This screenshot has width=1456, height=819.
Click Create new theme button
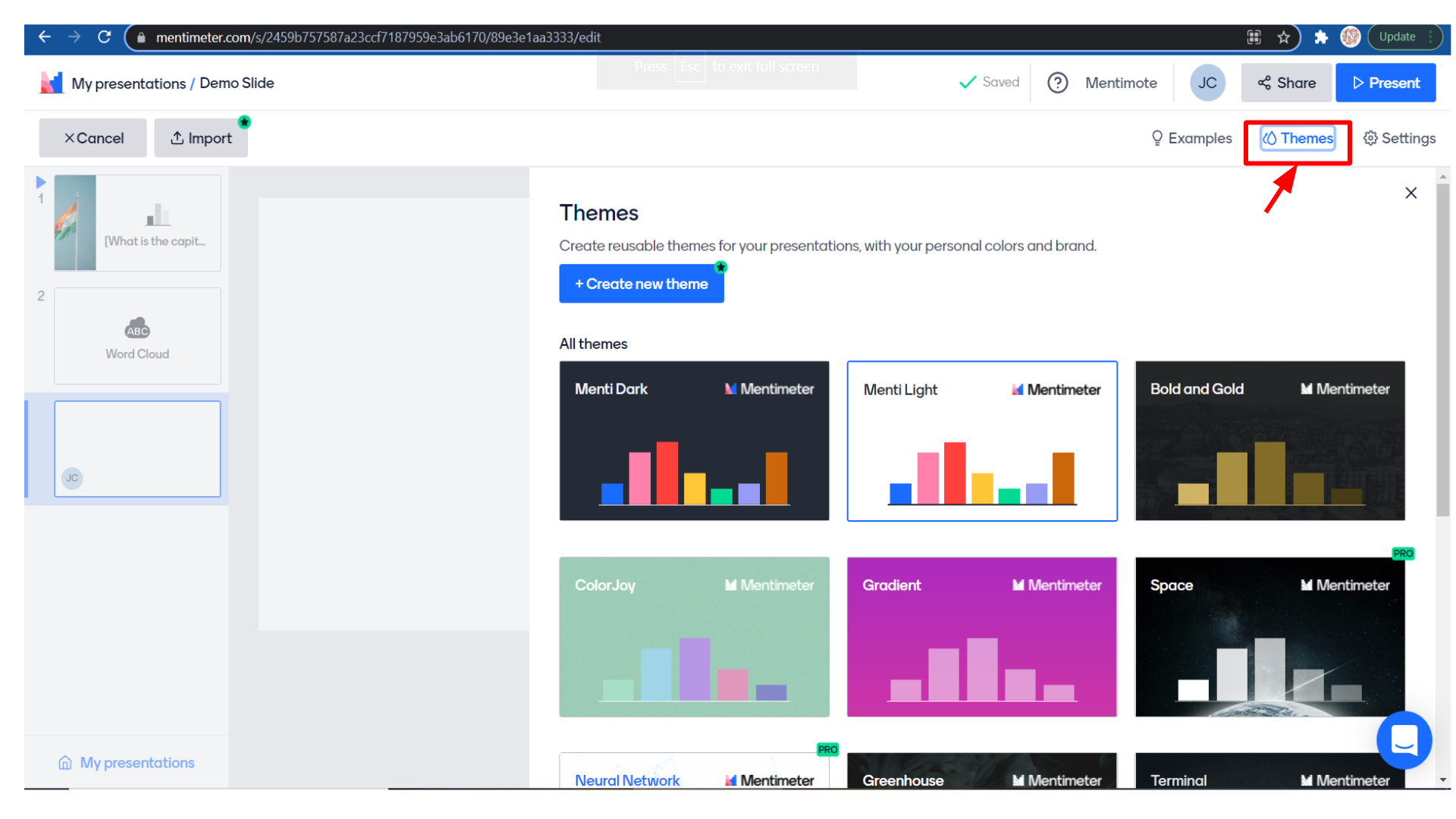coord(642,284)
